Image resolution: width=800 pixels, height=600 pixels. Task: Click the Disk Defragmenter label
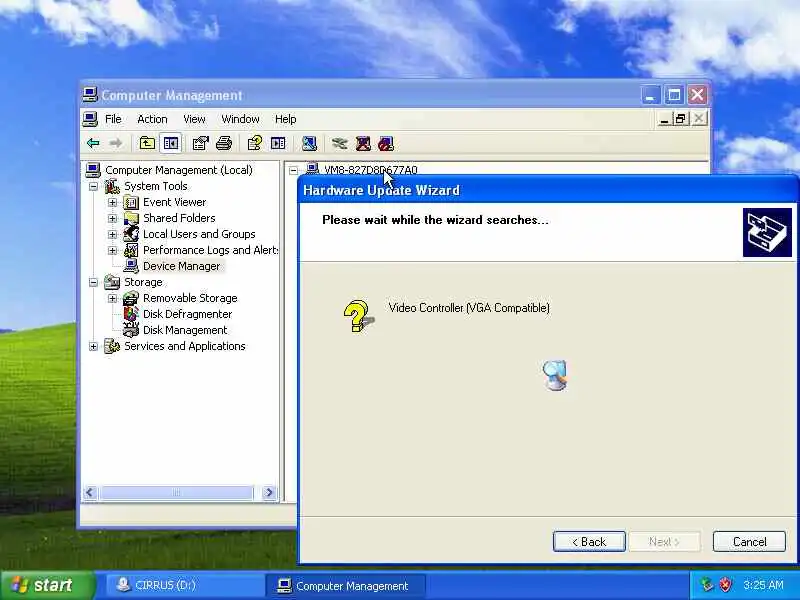point(187,314)
